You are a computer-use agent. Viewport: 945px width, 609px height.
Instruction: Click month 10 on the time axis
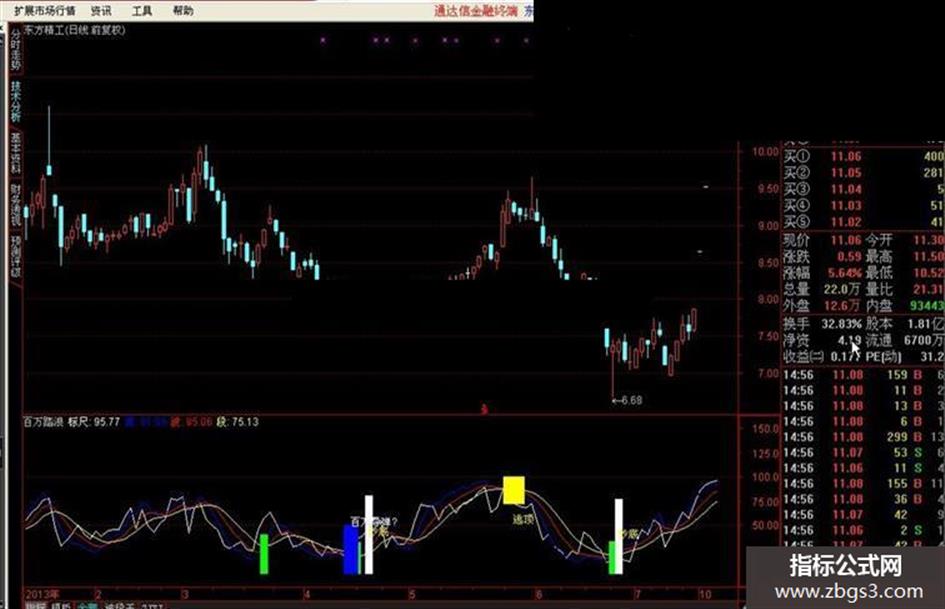pyautogui.click(x=705, y=594)
